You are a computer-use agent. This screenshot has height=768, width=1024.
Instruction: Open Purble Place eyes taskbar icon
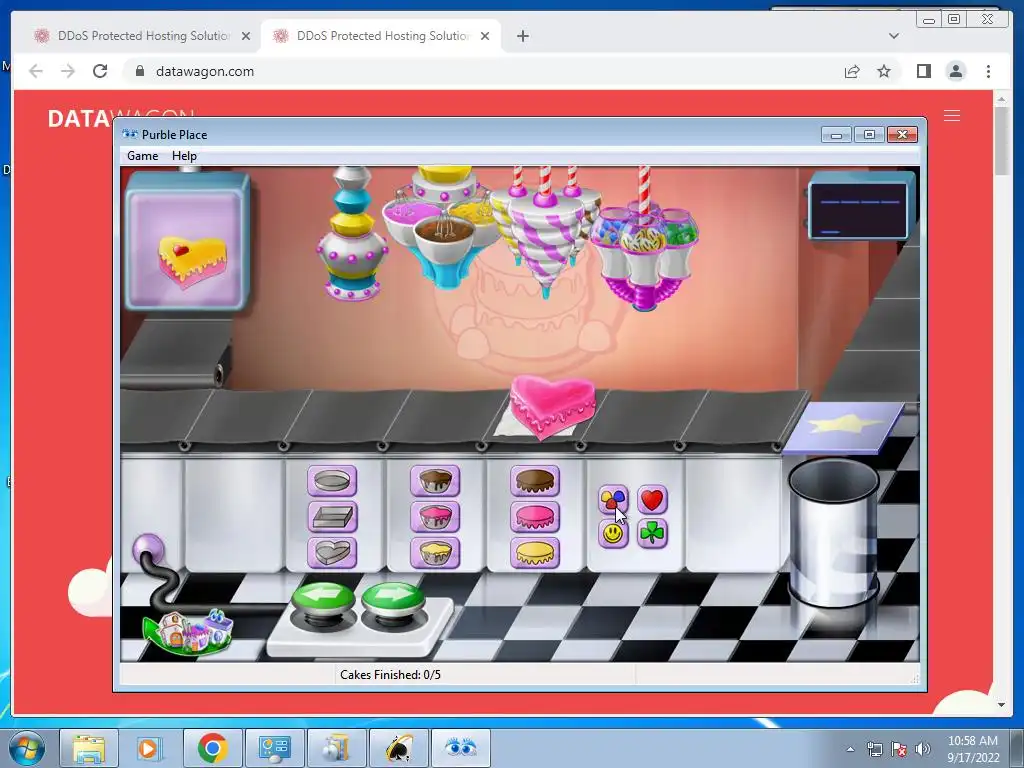tap(461, 748)
